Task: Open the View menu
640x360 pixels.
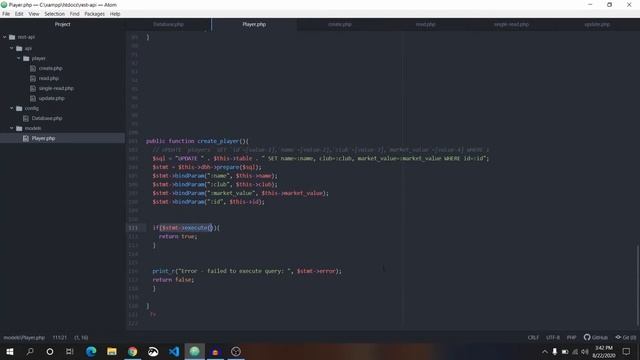Action: [x=34, y=14]
